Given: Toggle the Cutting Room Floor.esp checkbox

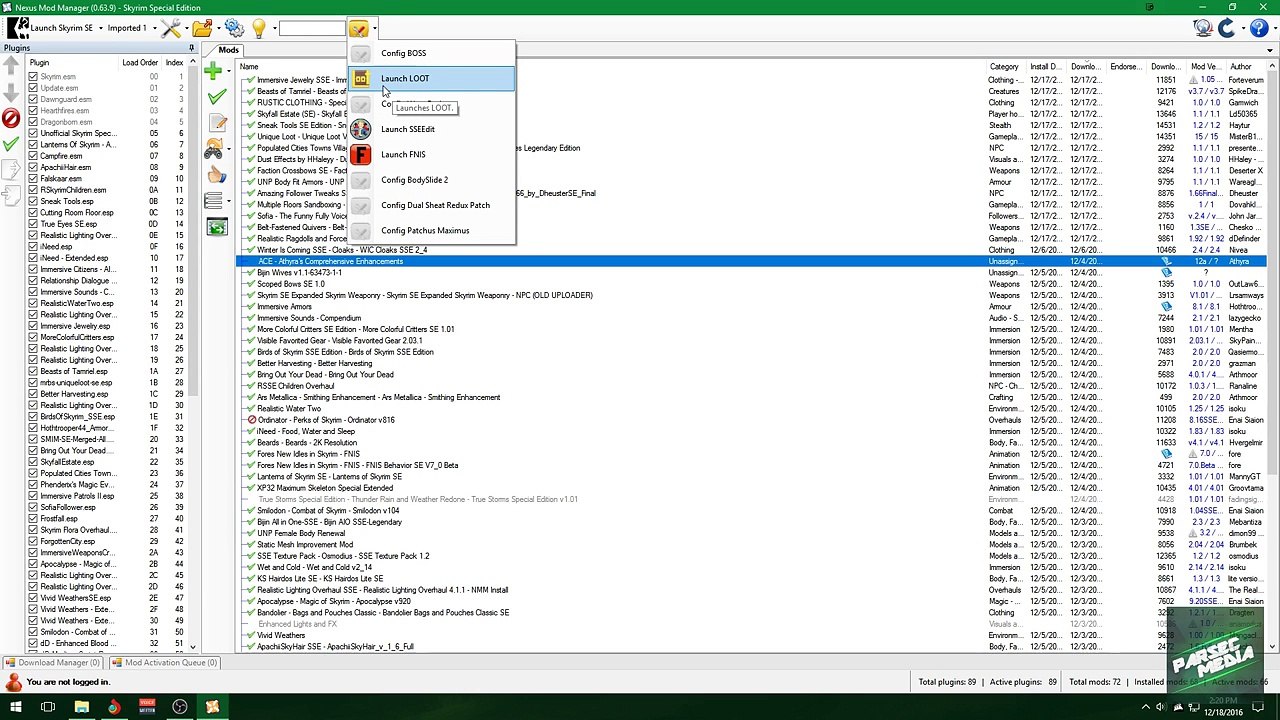Looking at the screenshot, I should tap(33, 213).
